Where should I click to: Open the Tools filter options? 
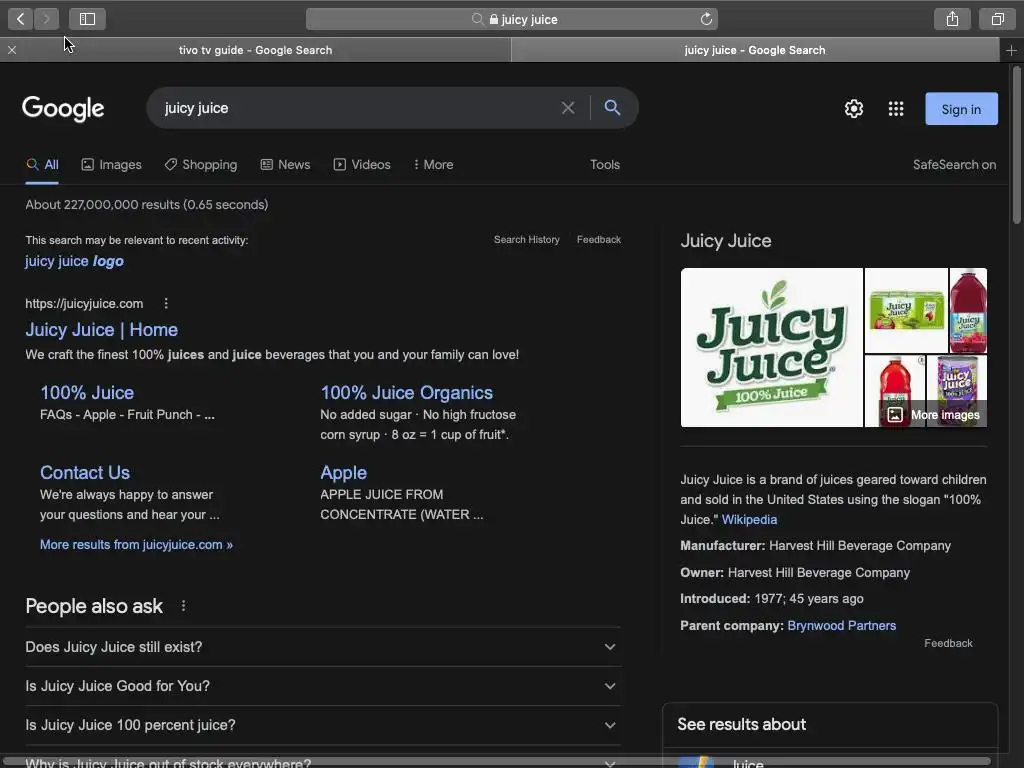point(605,165)
